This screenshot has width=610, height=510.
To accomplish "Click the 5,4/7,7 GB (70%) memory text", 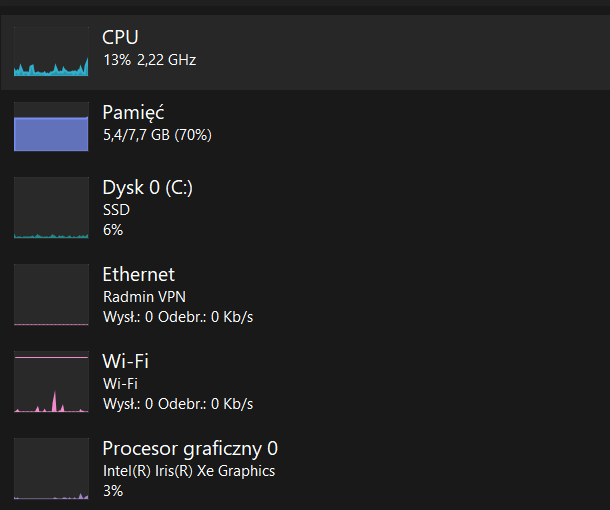I will [157, 134].
